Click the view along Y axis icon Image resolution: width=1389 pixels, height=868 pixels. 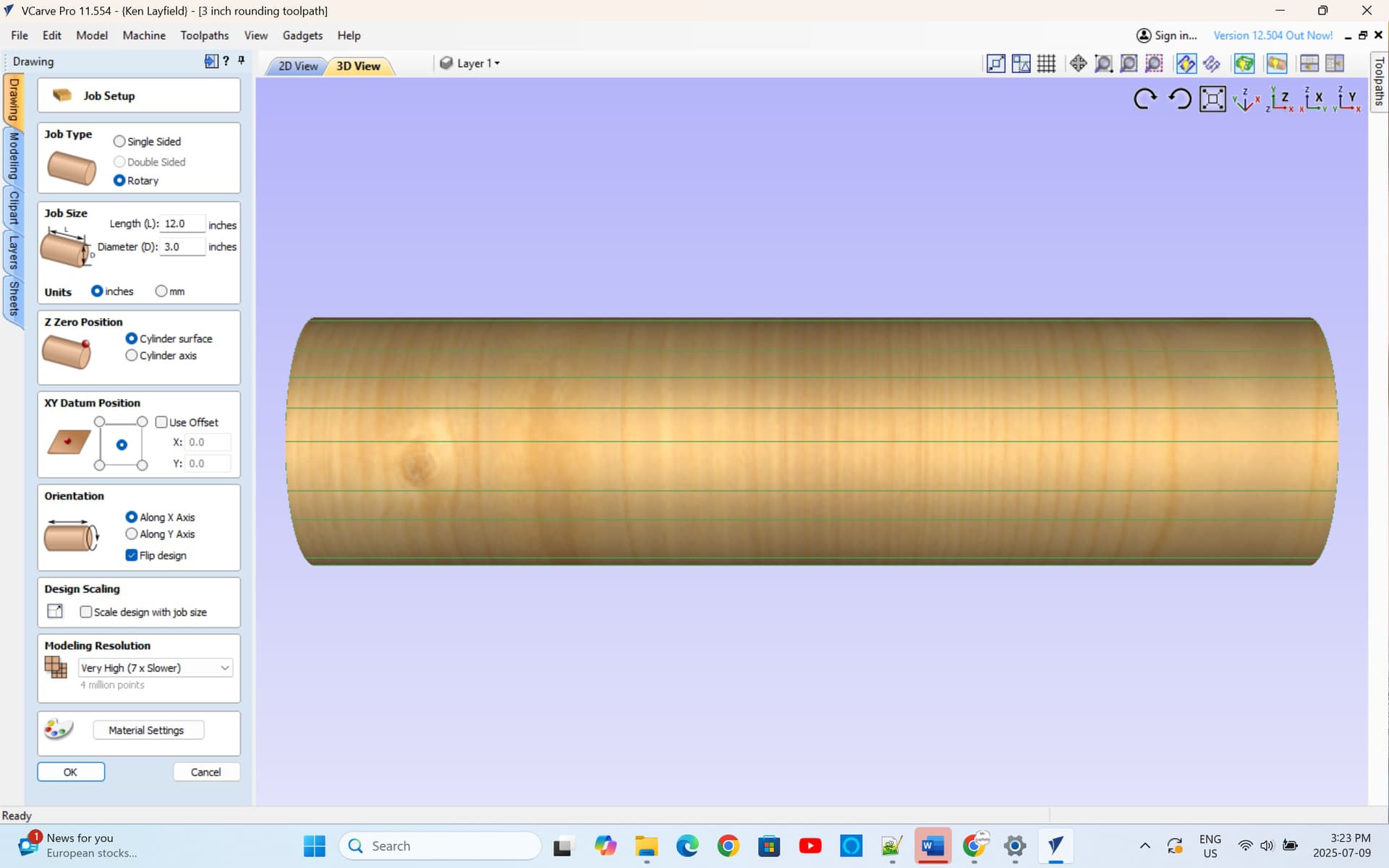[x=1347, y=99]
